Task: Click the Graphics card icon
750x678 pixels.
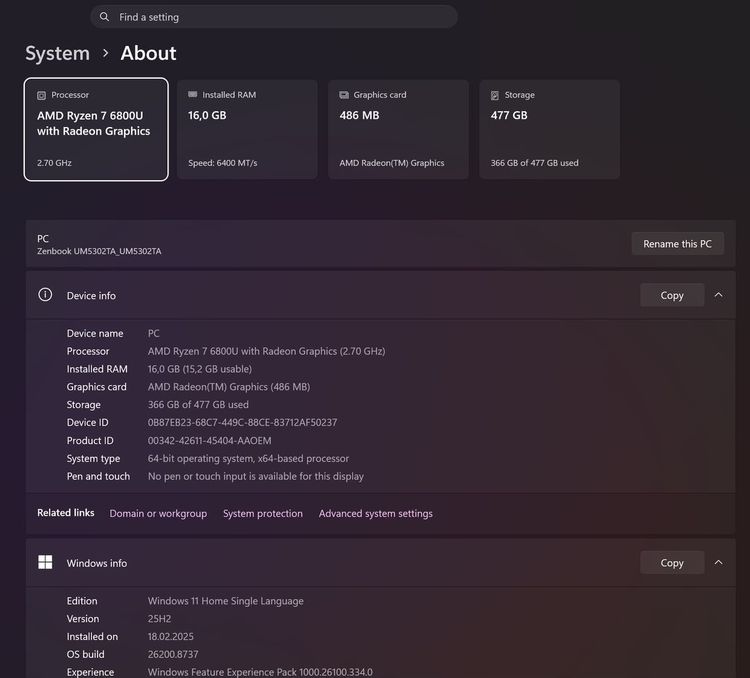Action: (344, 95)
